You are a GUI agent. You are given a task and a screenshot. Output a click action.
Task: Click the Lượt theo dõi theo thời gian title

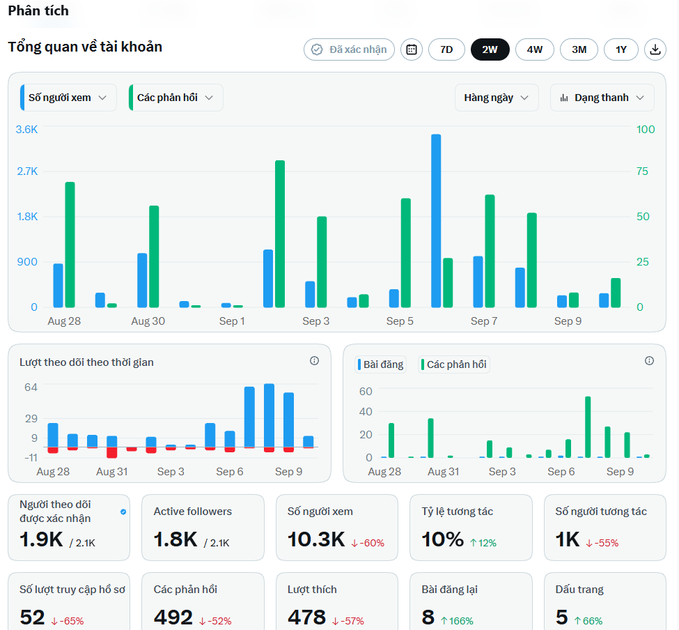86,362
